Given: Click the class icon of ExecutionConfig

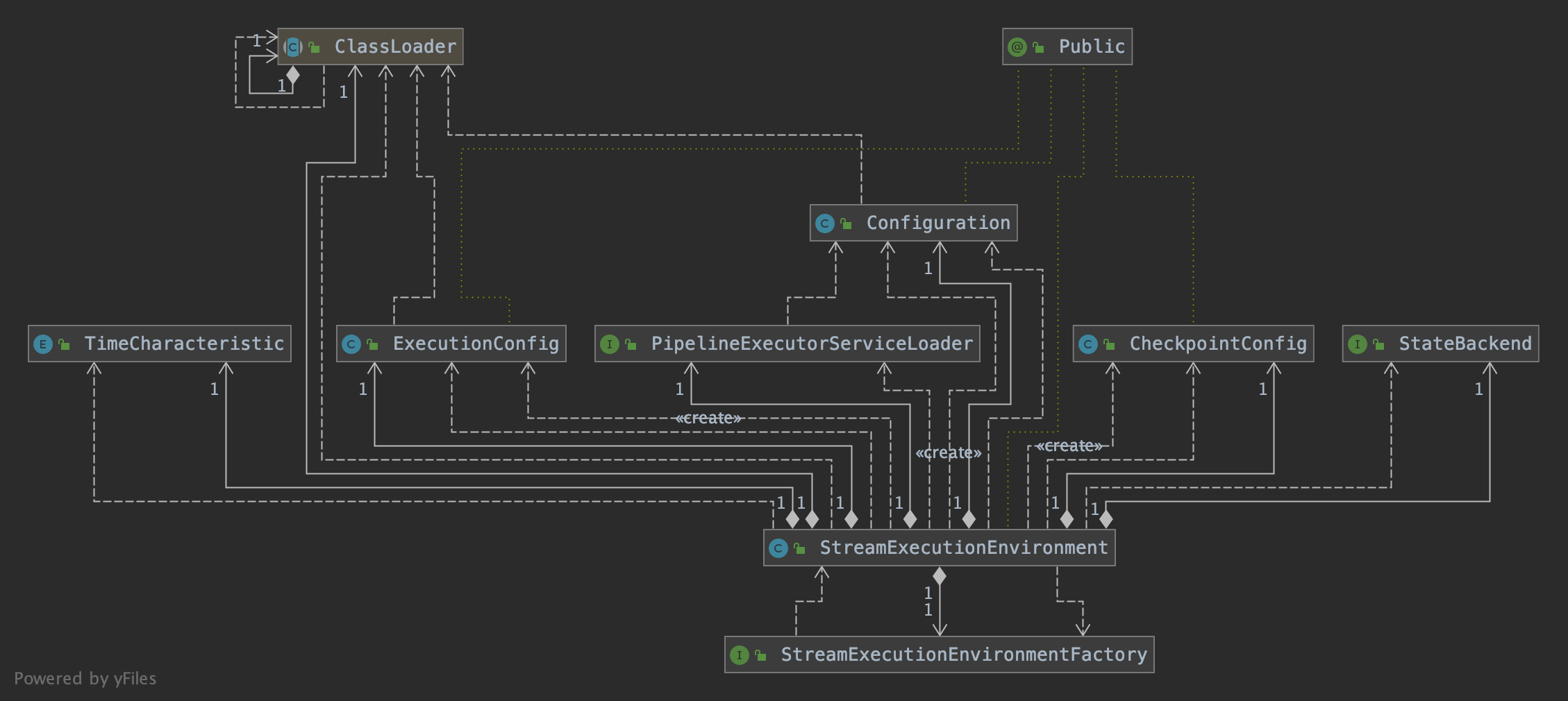Looking at the screenshot, I should click(x=351, y=344).
